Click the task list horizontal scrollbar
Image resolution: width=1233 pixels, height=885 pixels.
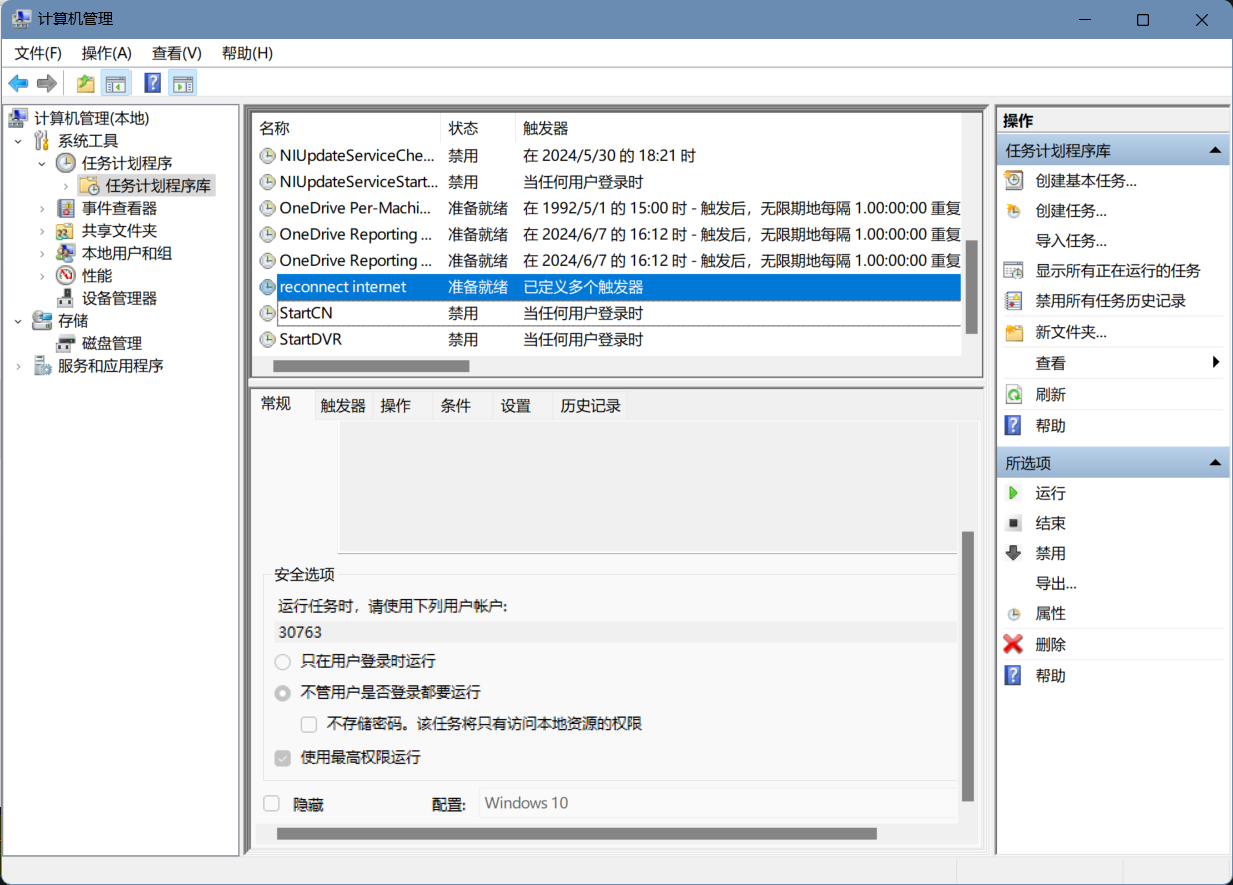[x=371, y=366]
